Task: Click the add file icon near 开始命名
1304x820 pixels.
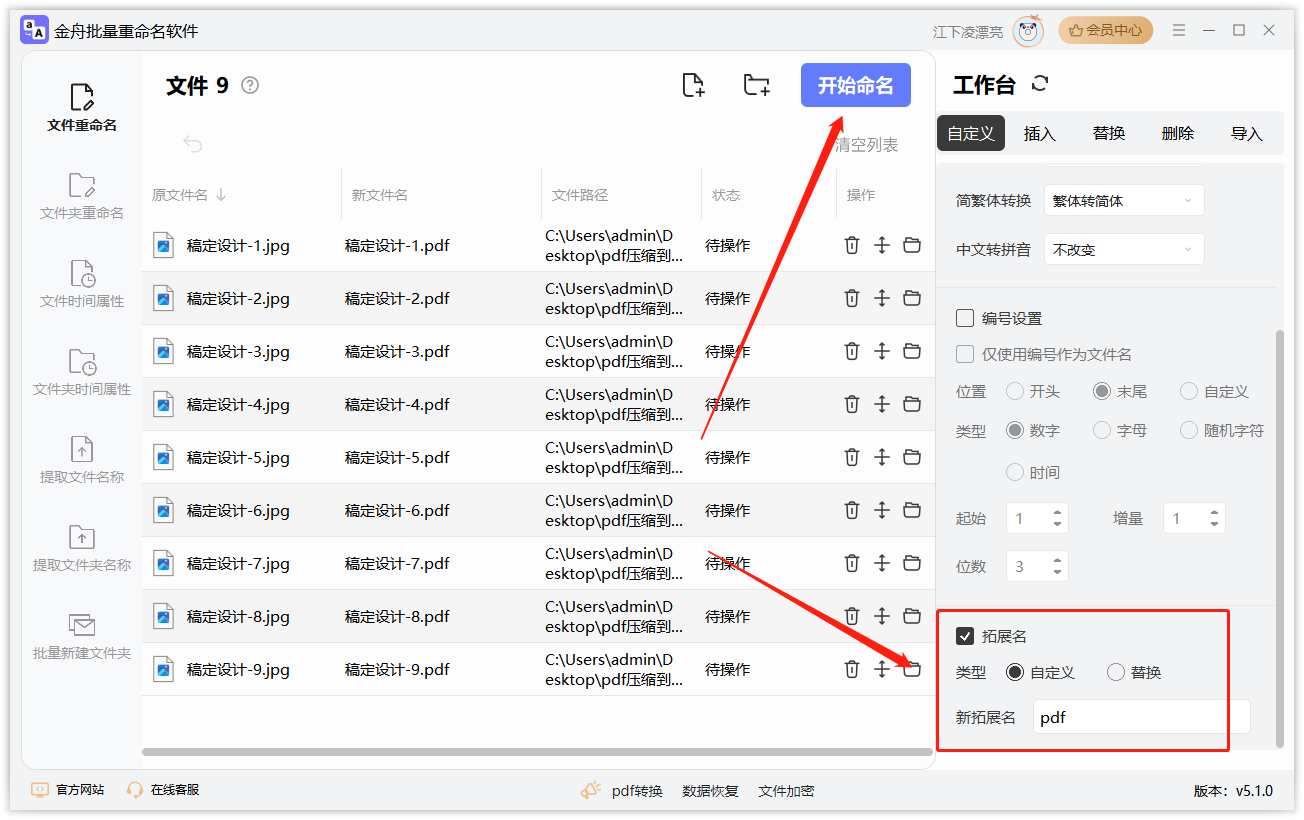Action: 694,85
